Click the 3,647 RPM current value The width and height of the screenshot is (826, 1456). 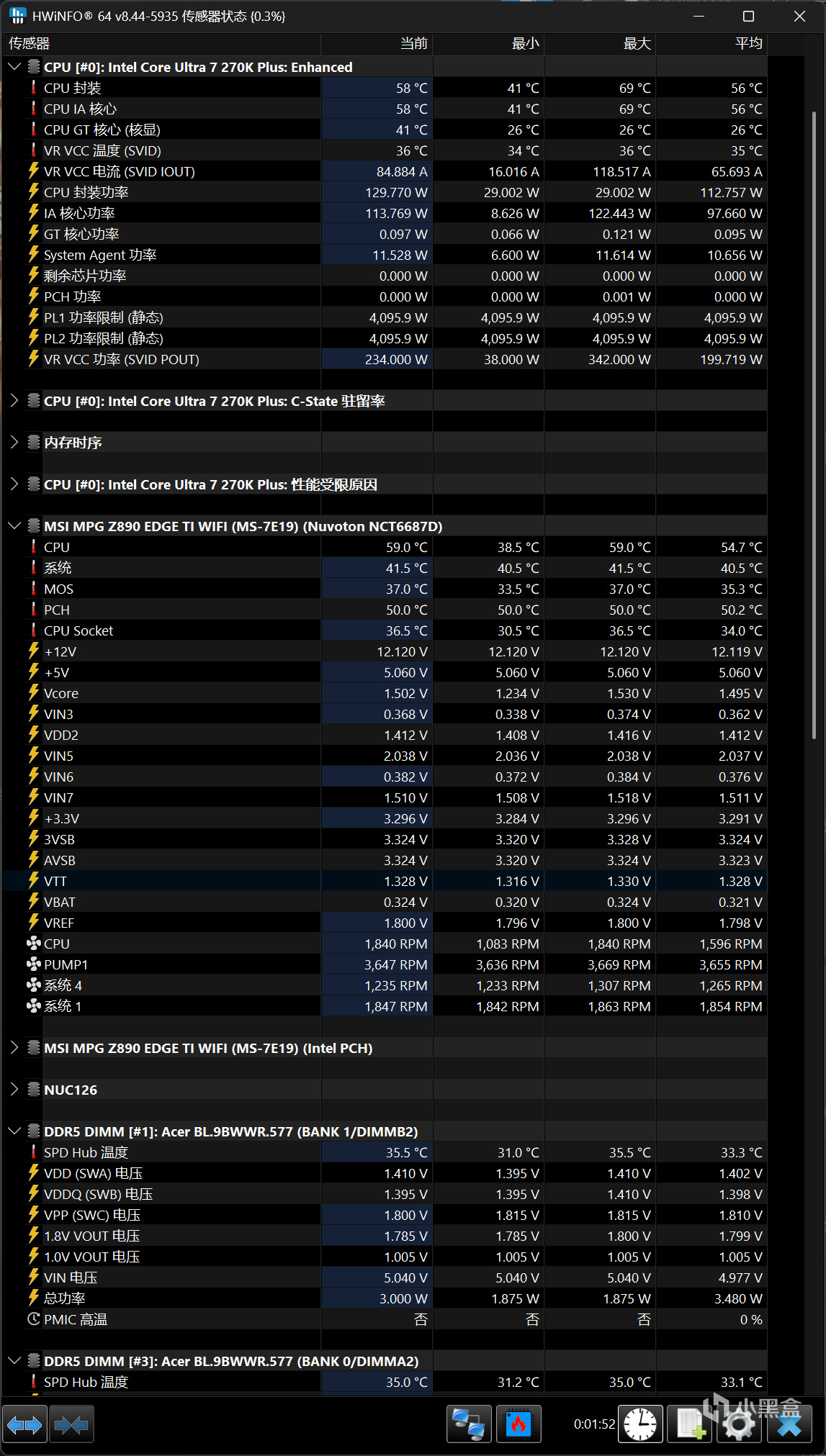pos(396,964)
